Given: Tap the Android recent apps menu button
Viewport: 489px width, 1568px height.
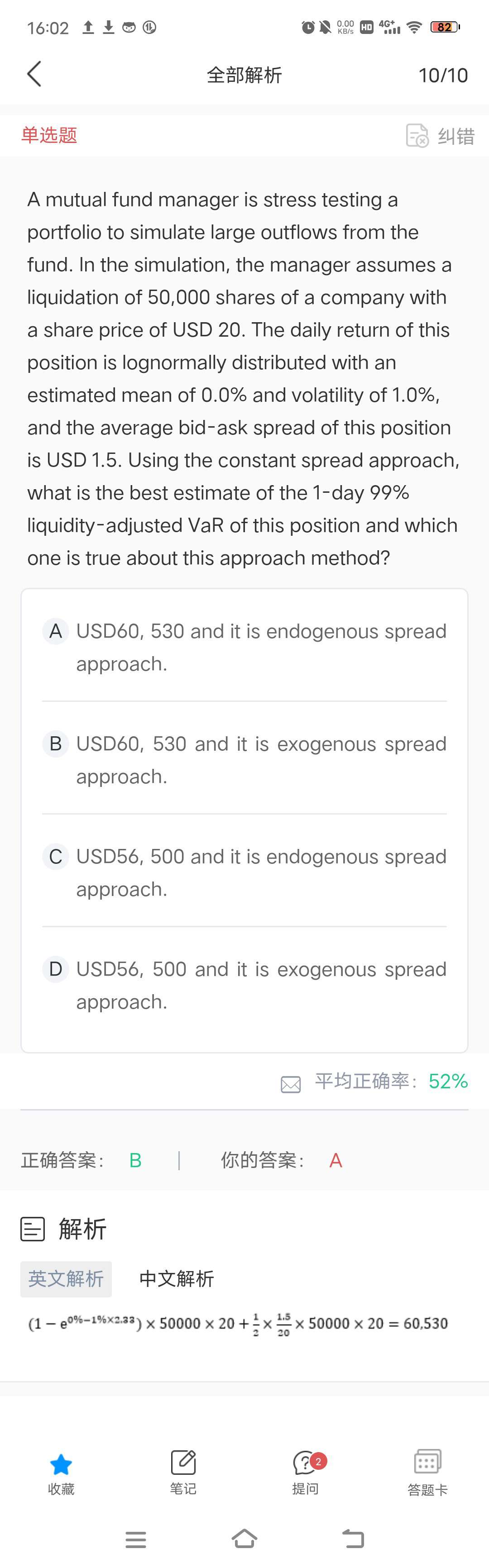Looking at the screenshot, I should 135,1539.
